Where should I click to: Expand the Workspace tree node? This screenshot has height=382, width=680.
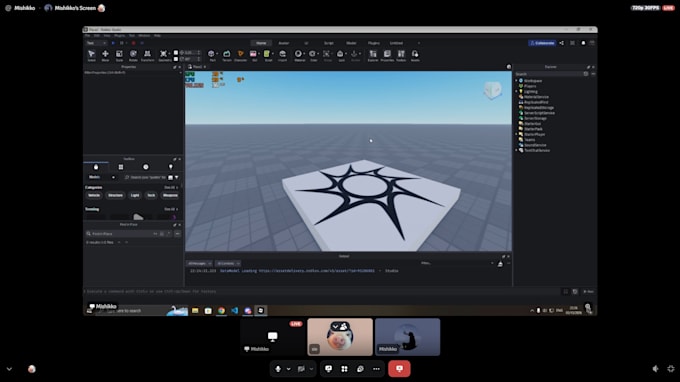pos(517,81)
